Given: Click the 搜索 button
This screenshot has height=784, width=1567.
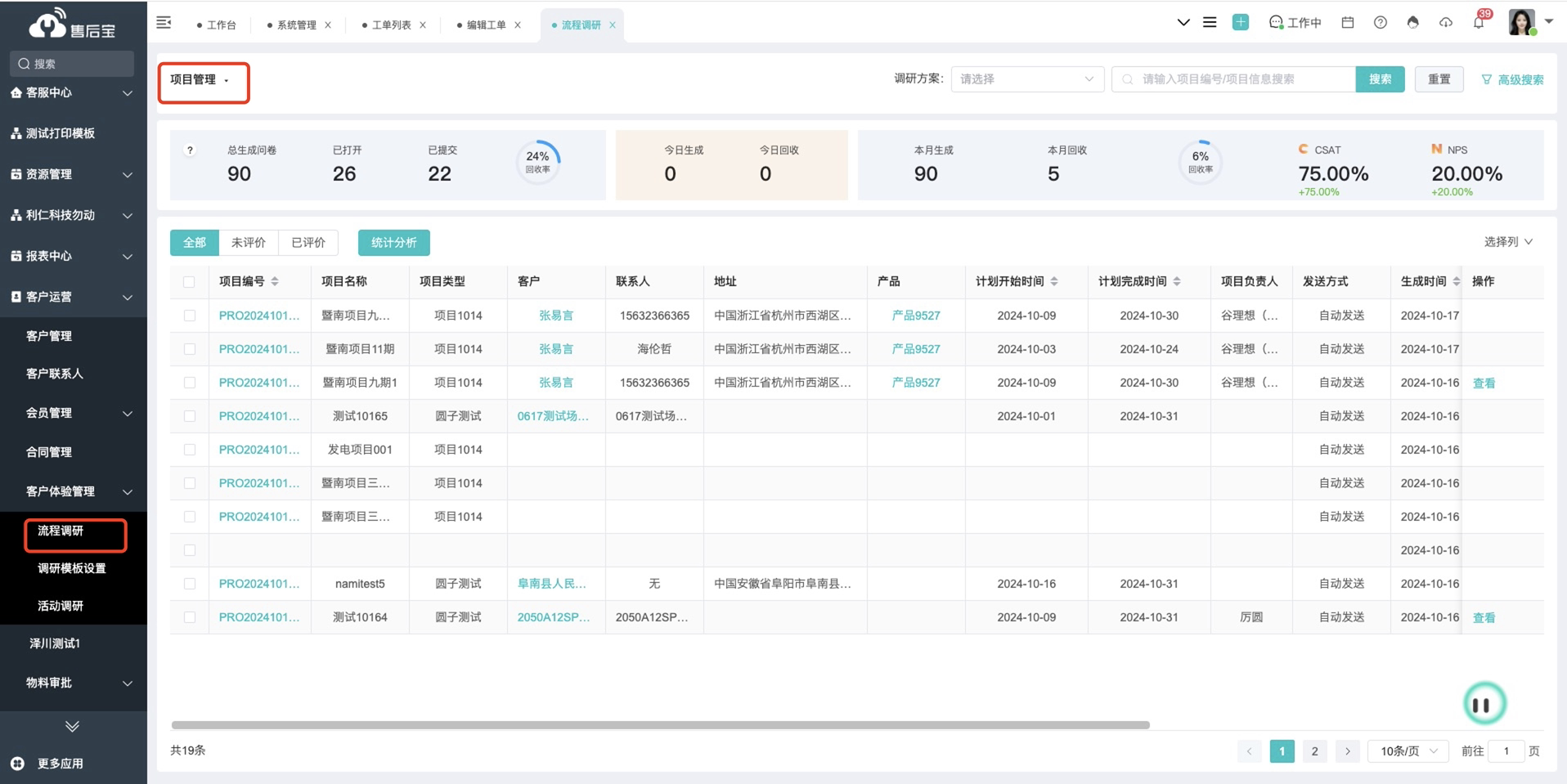Looking at the screenshot, I should coord(1380,79).
